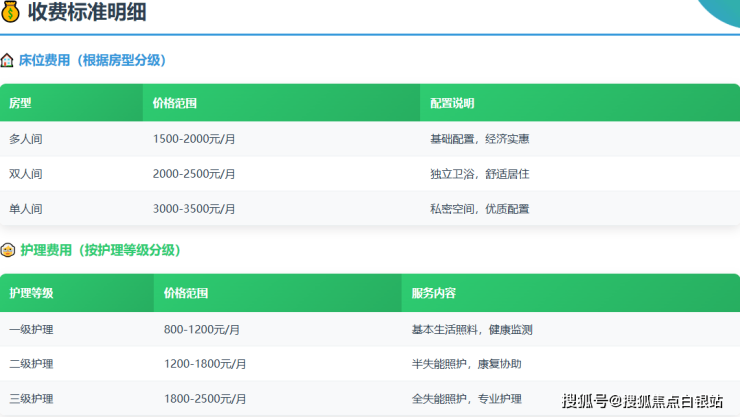This screenshot has width=740, height=417.
Task: Click the 护理等级 column header
Action: point(31,293)
